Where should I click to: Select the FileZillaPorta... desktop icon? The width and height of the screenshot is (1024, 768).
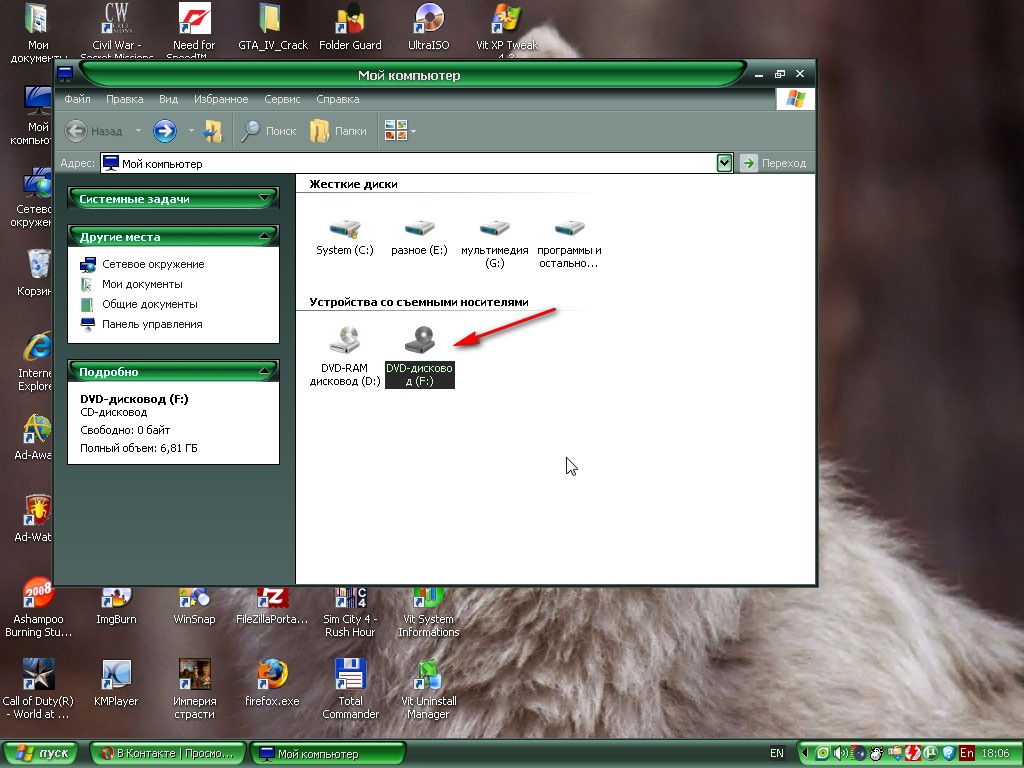(x=272, y=606)
